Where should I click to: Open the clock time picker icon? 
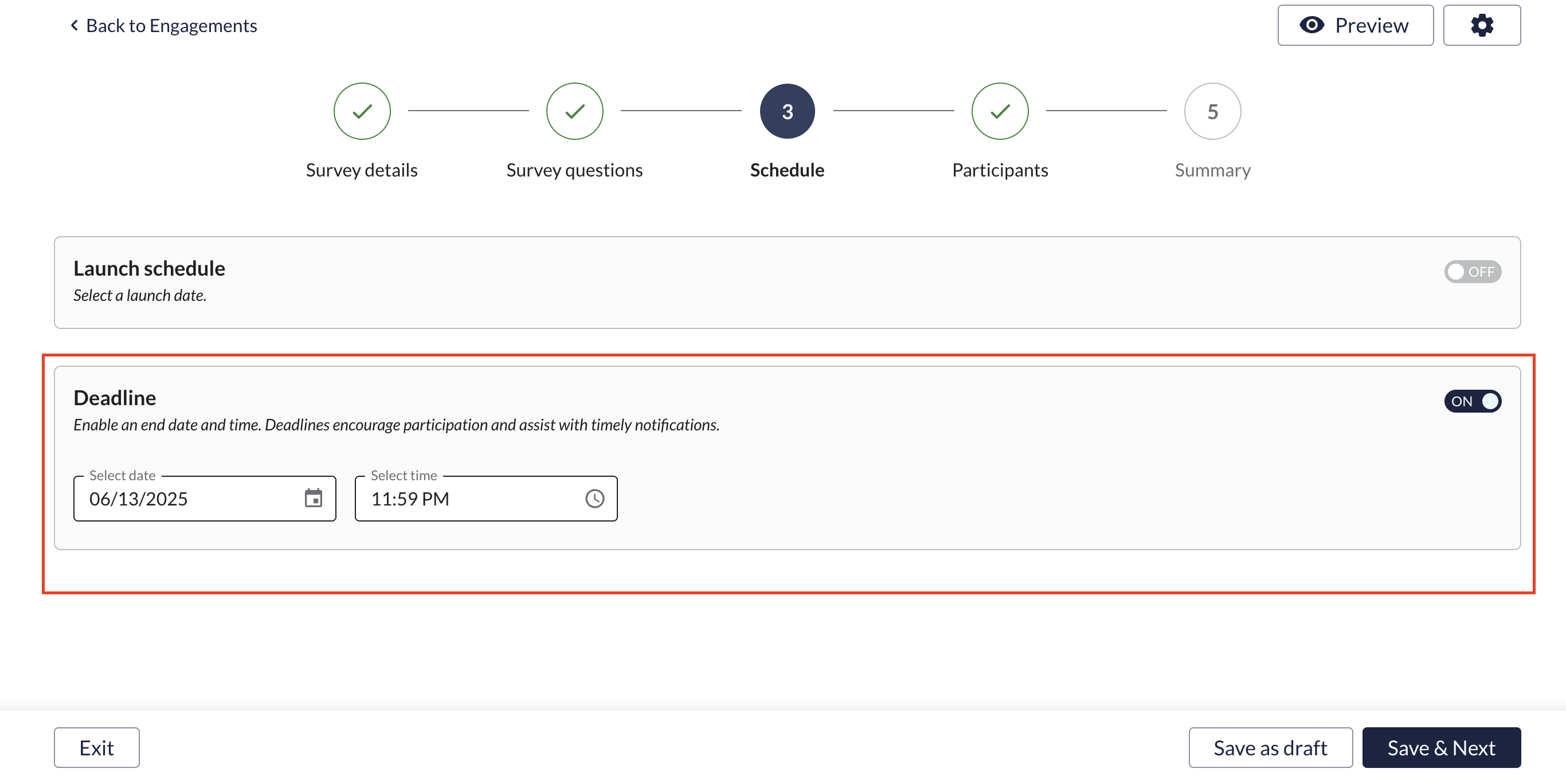point(594,499)
